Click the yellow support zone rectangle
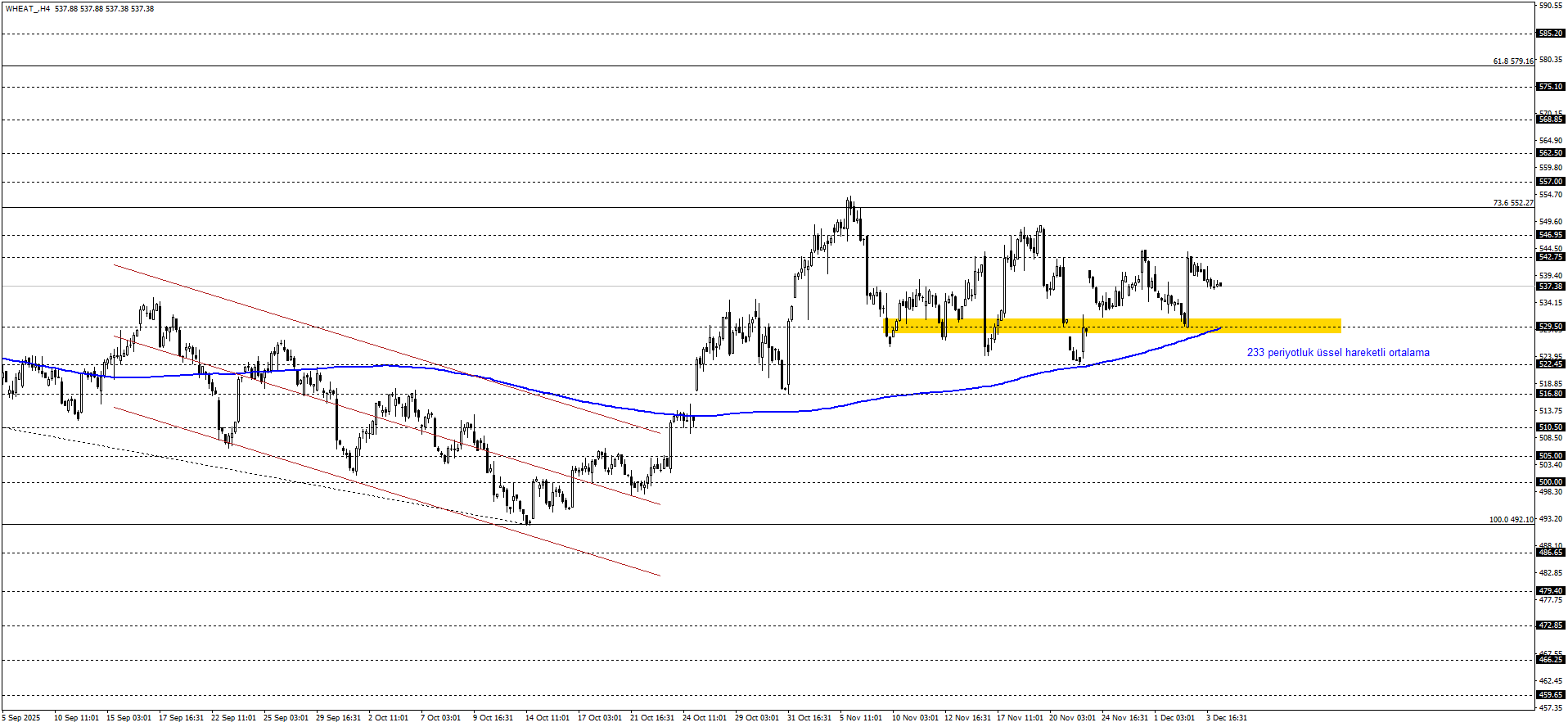Screen dimensions: 1568x727 pos(1113,326)
